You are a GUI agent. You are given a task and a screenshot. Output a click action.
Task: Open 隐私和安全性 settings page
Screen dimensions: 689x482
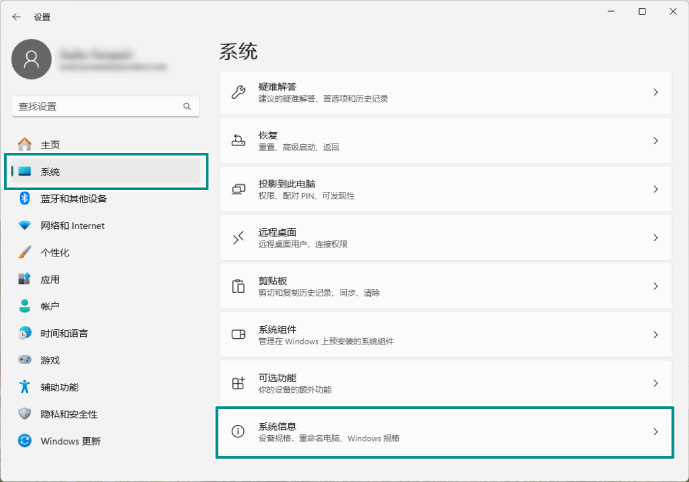point(68,414)
